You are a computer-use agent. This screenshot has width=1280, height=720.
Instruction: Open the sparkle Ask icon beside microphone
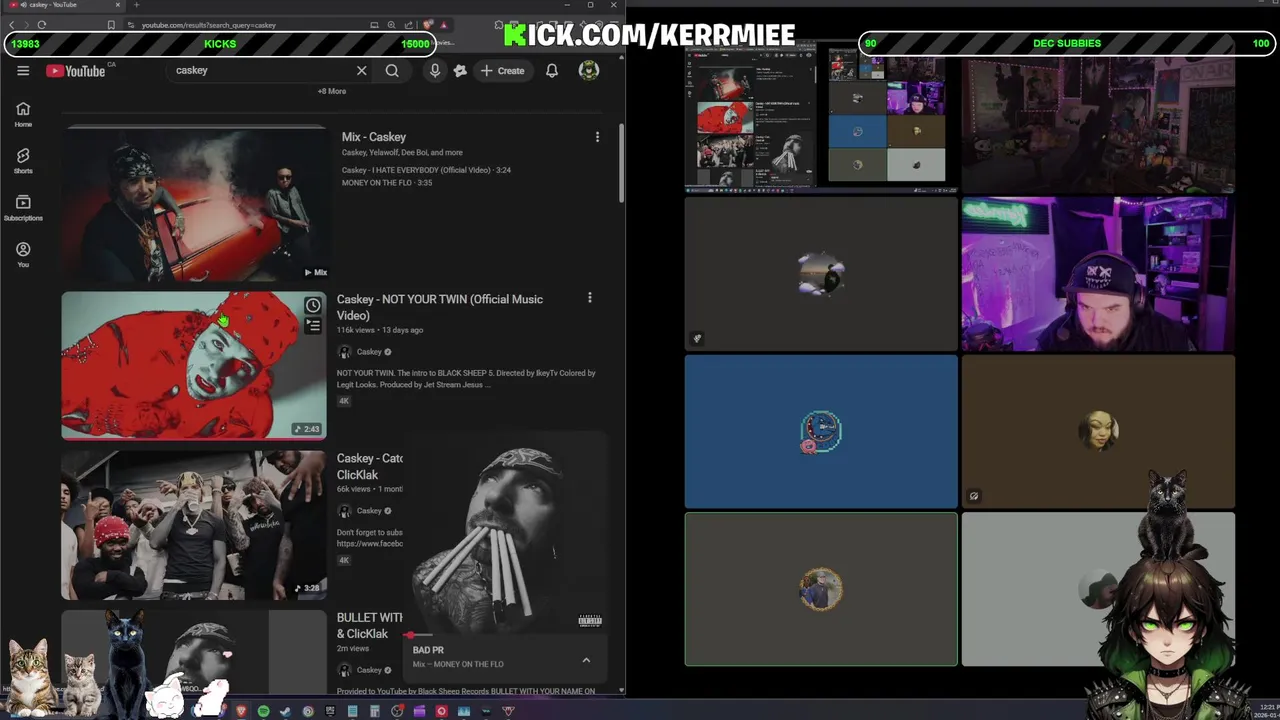tap(460, 71)
